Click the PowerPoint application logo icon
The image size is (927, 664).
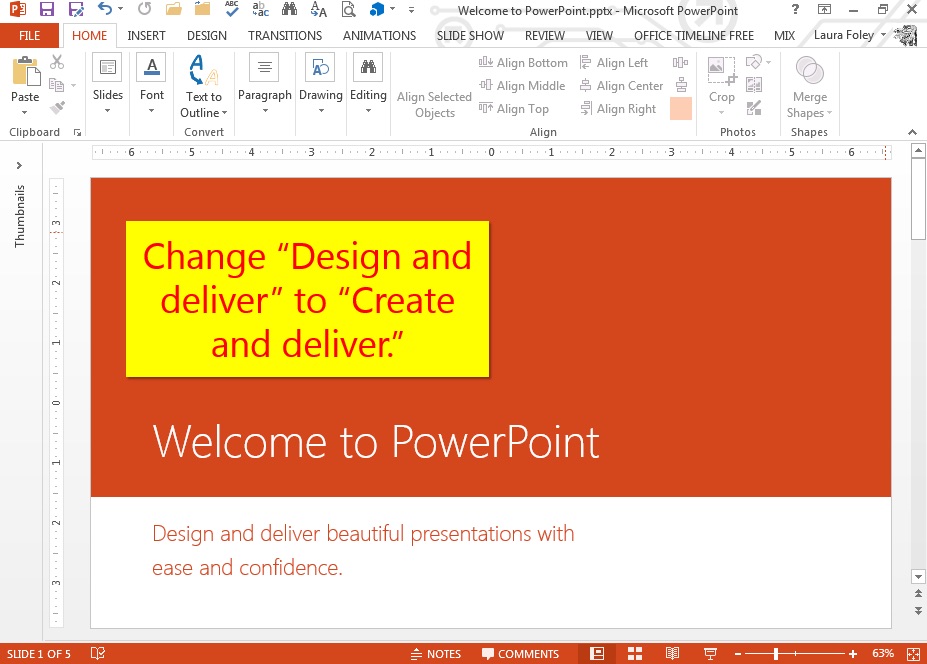(18, 9)
